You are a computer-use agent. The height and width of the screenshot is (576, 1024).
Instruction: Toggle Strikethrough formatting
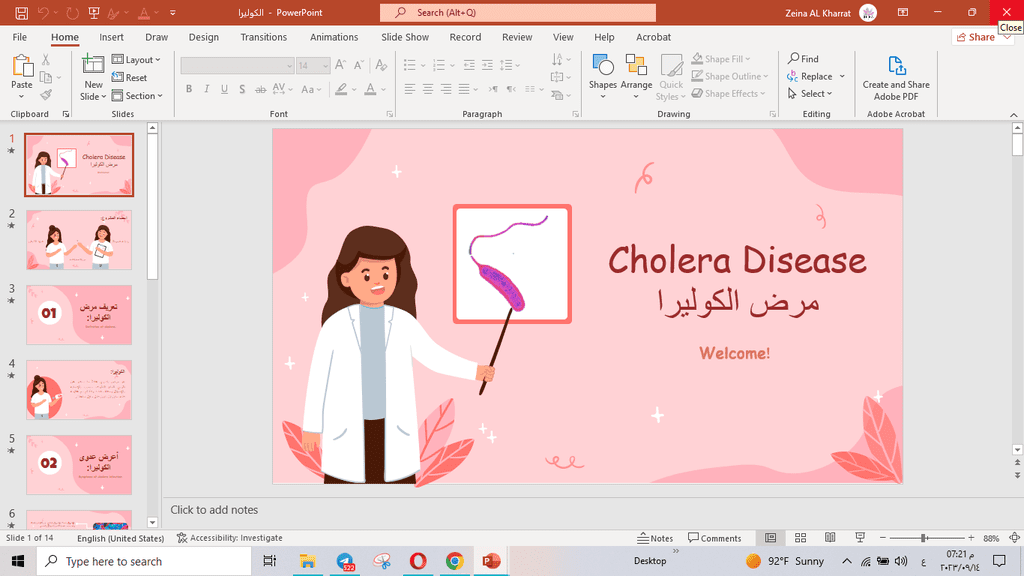click(x=260, y=89)
